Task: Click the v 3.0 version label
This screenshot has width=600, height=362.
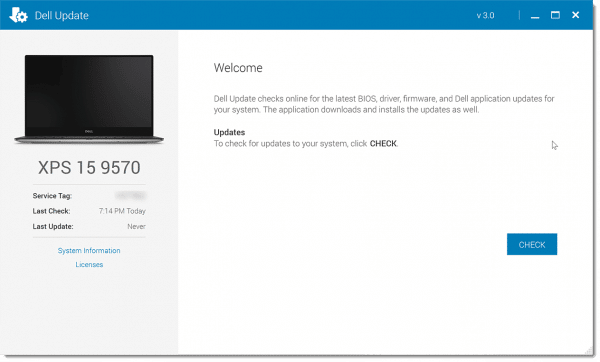Action: coord(485,16)
